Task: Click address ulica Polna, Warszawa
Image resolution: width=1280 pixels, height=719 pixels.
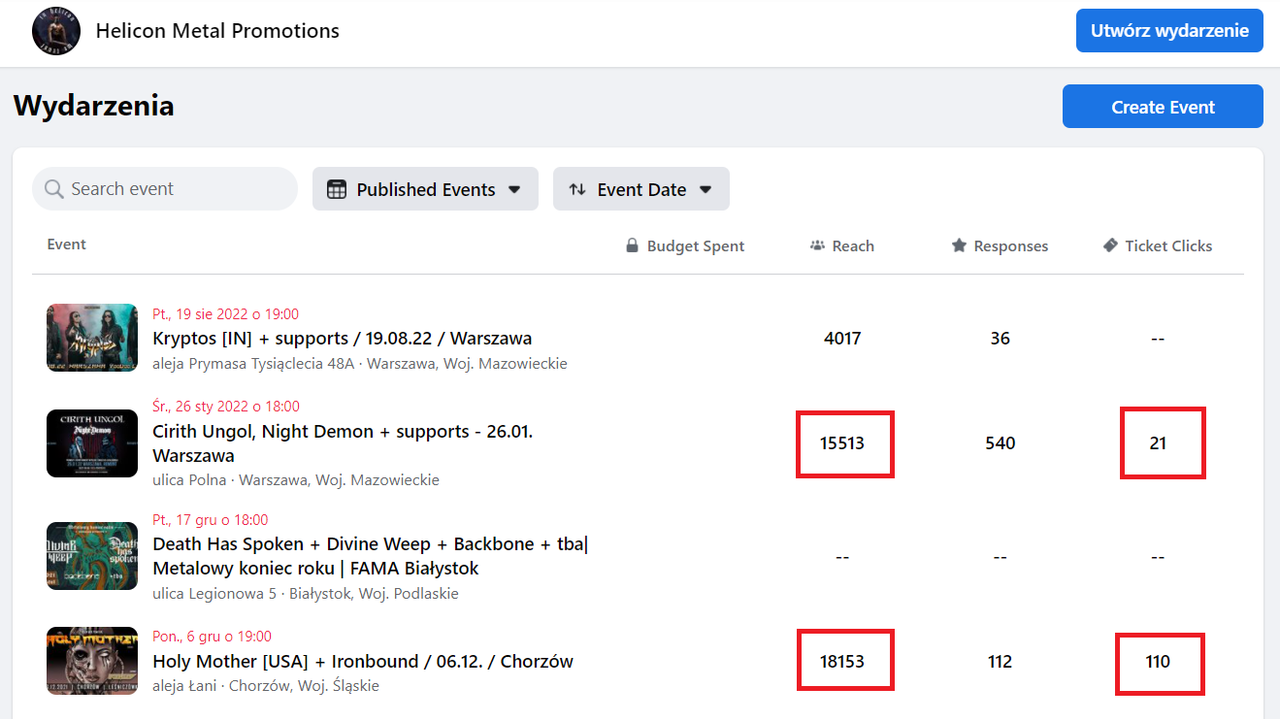Action: 296,480
